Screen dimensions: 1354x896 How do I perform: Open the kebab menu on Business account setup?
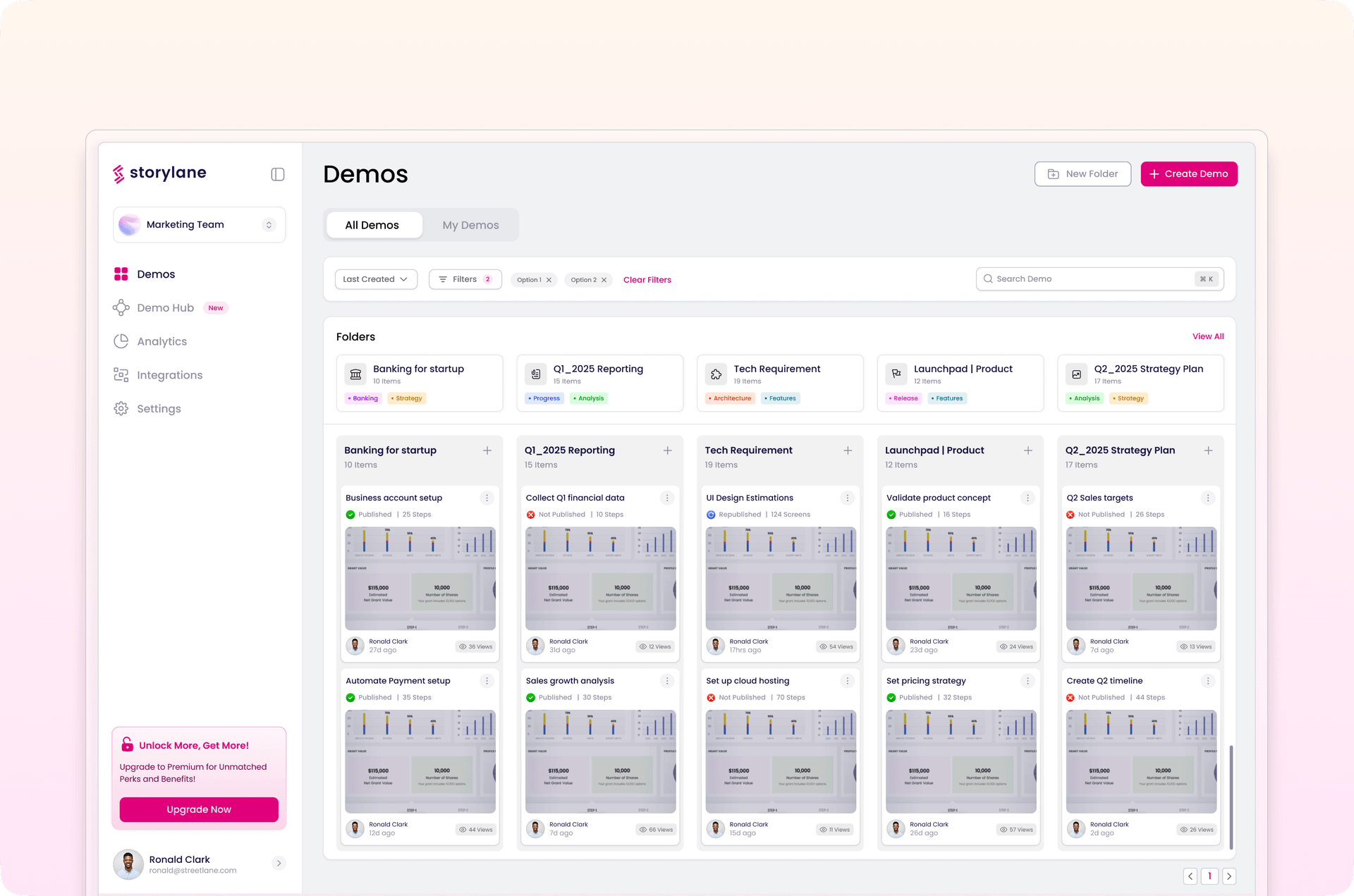click(487, 498)
